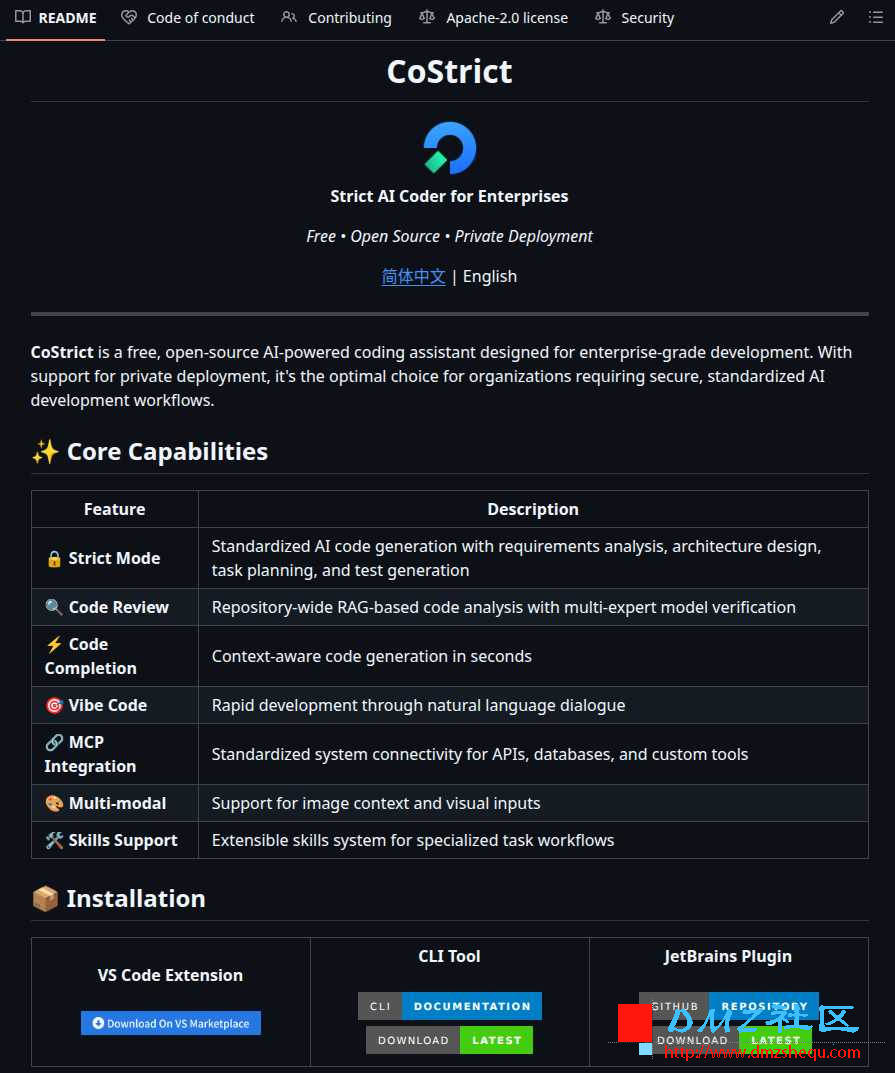Go to the Security tab
Screen dimensions: 895x1073
(647, 18)
